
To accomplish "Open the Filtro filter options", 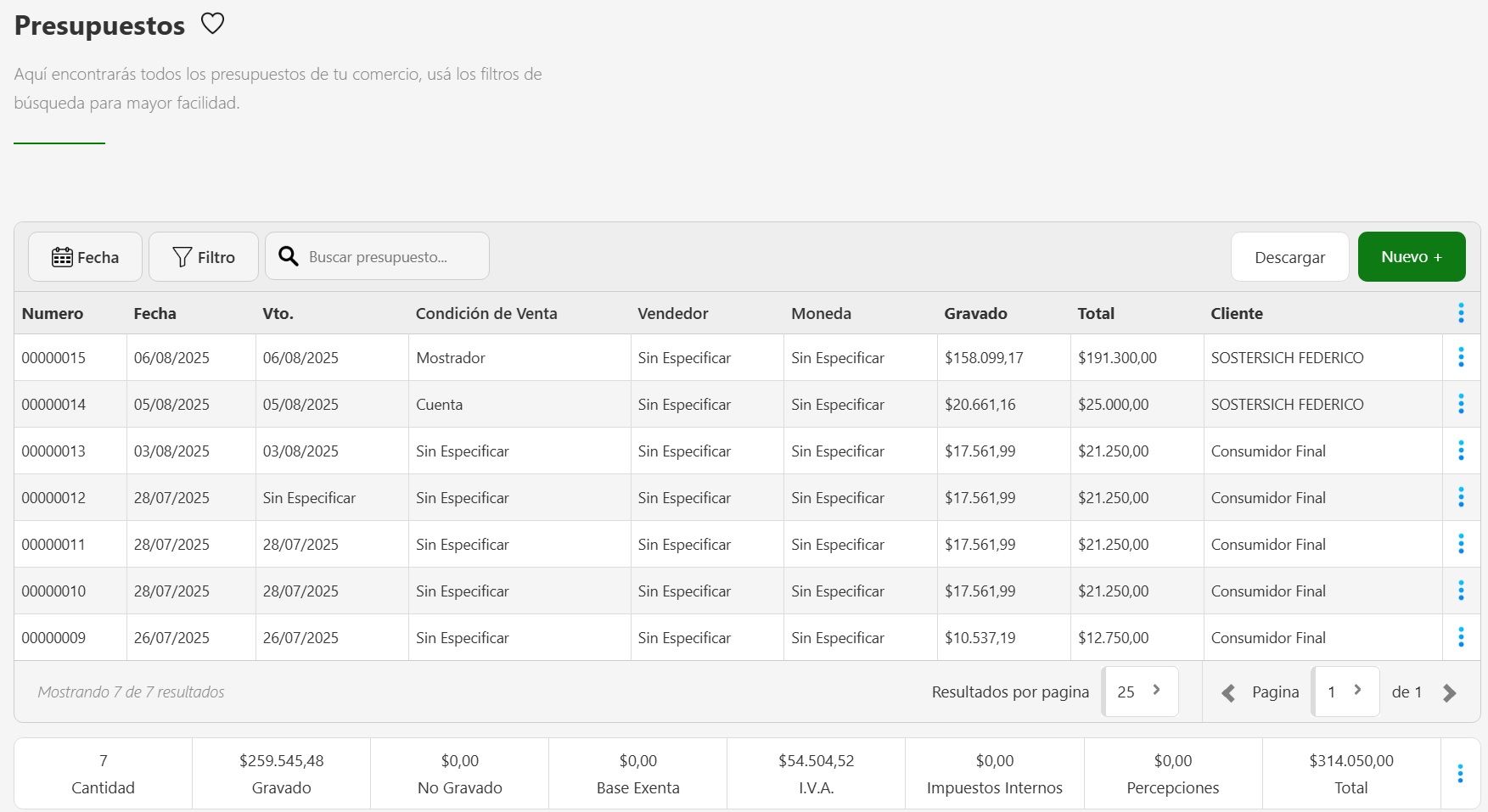I will (x=204, y=257).
